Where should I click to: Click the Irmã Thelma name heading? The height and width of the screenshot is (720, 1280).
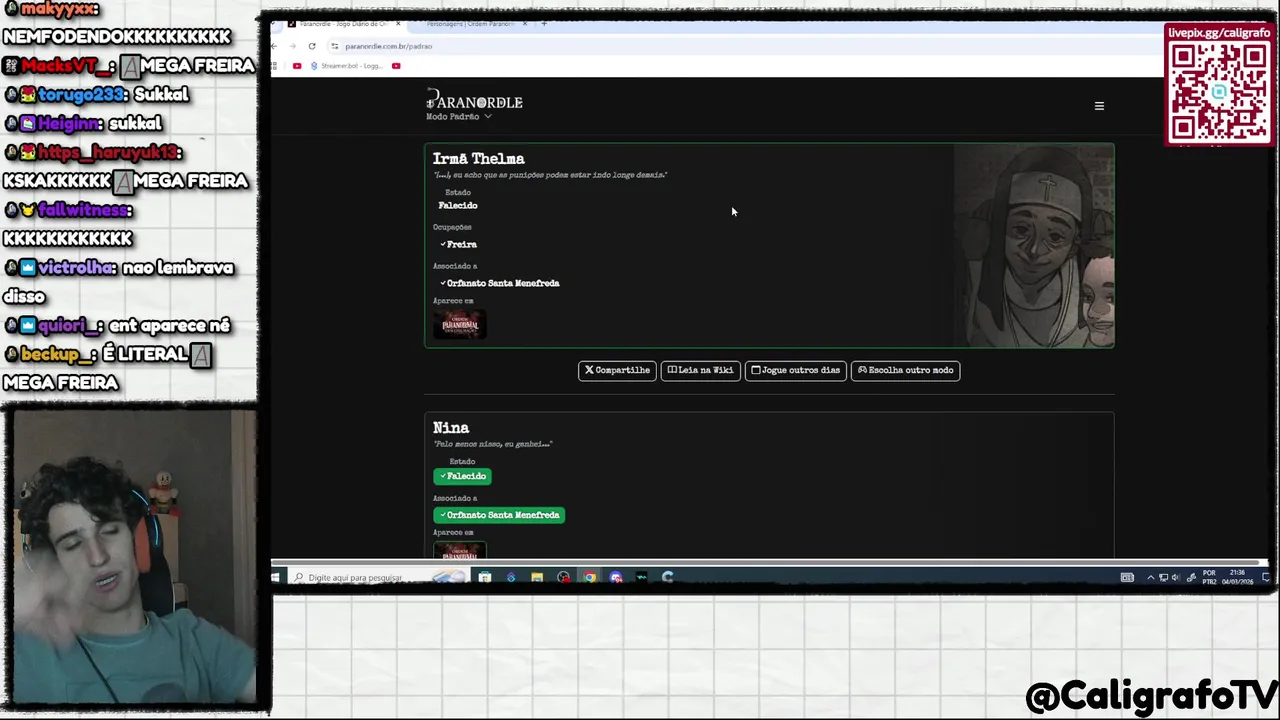(x=478, y=158)
